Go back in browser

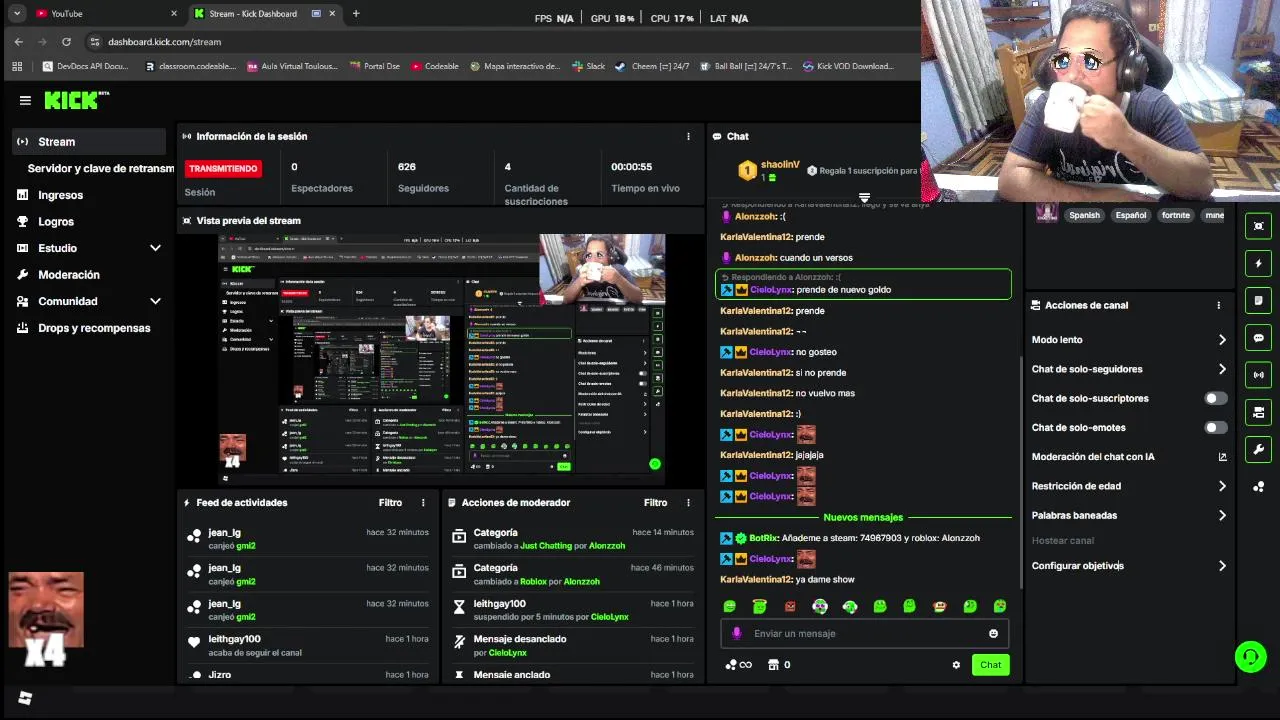pyautogui.click(x=19, y=42)
